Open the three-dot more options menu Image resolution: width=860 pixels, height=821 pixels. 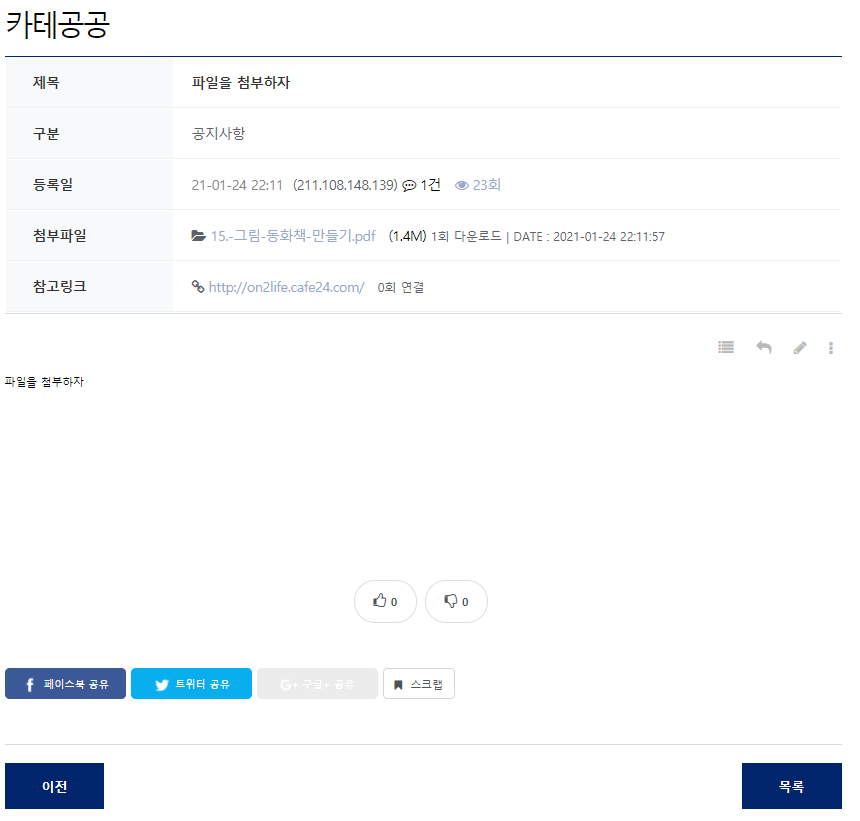(x=831, y=348)
